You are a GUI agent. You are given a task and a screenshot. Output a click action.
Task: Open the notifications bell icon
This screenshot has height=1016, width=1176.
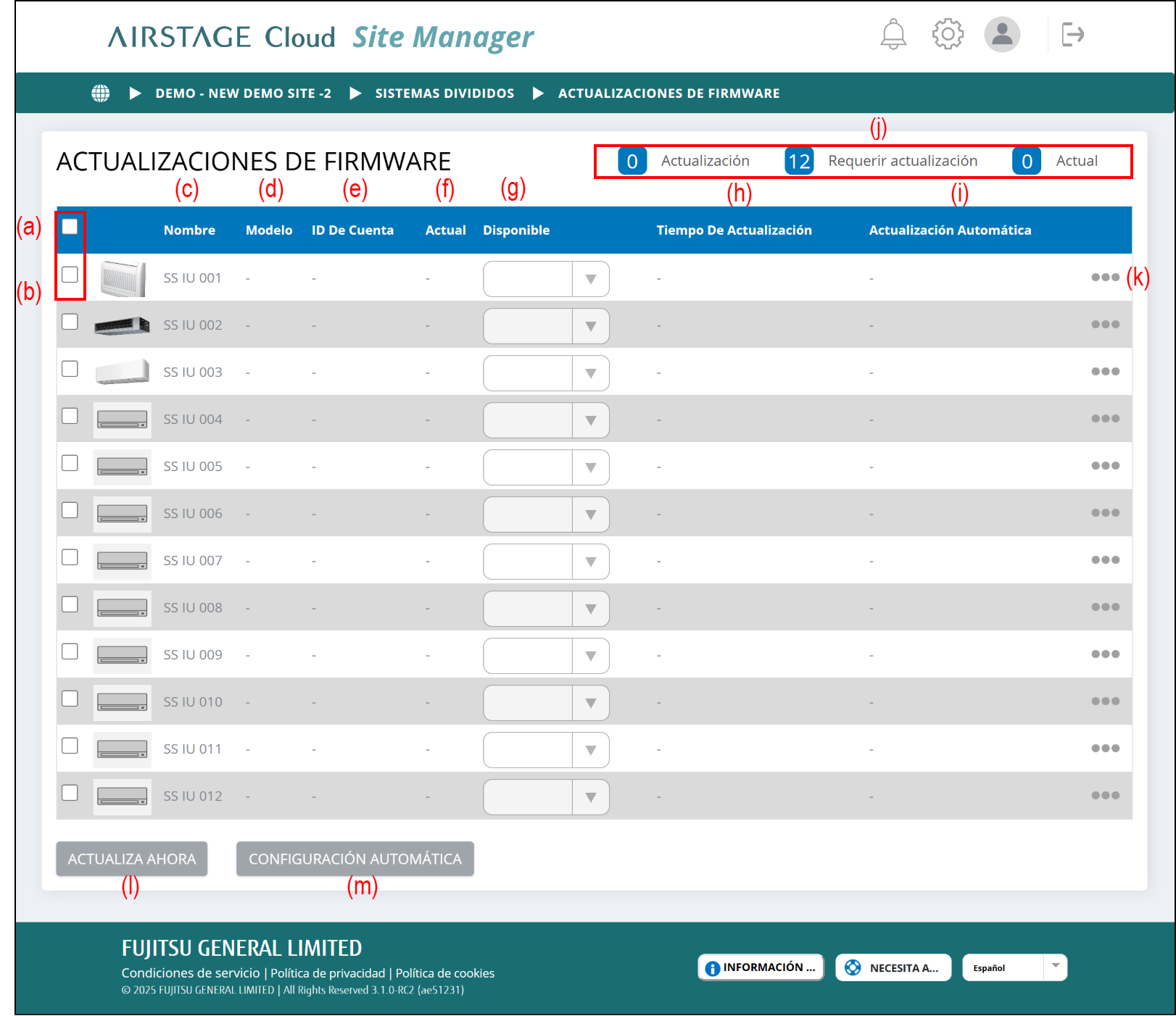click(893, 34)
